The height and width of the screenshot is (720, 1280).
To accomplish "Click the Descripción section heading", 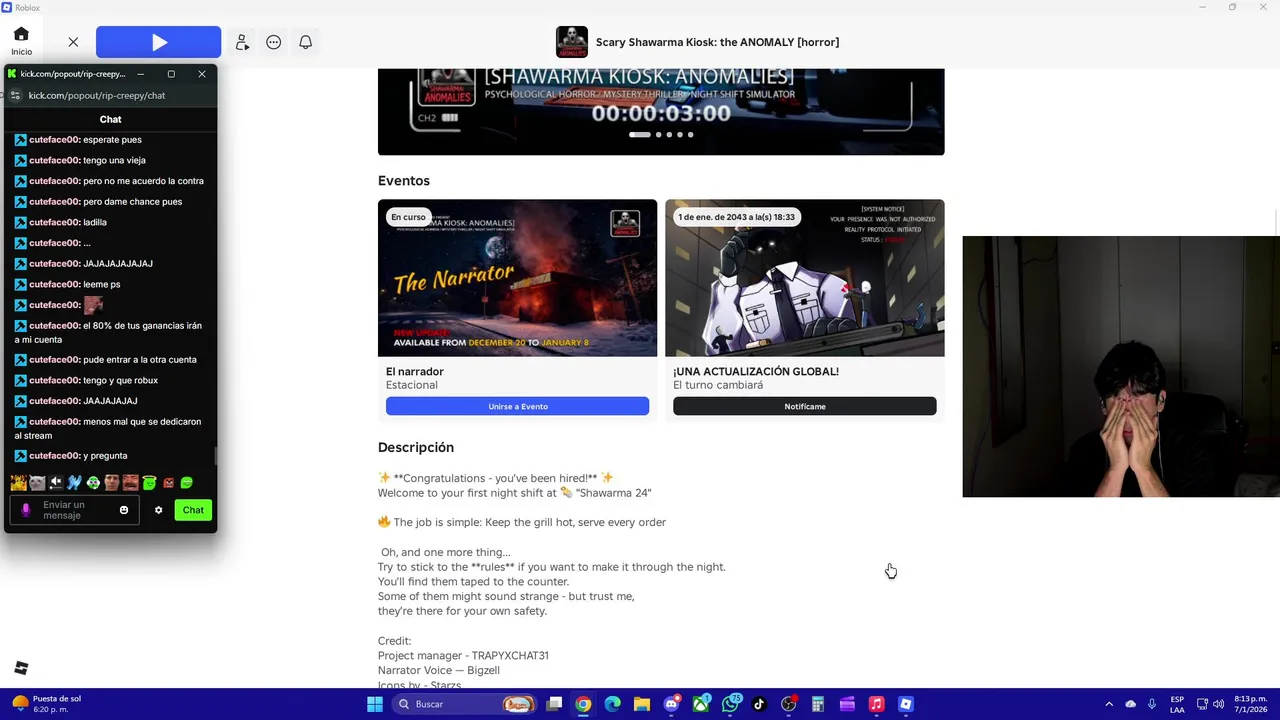I will point(416,447).
